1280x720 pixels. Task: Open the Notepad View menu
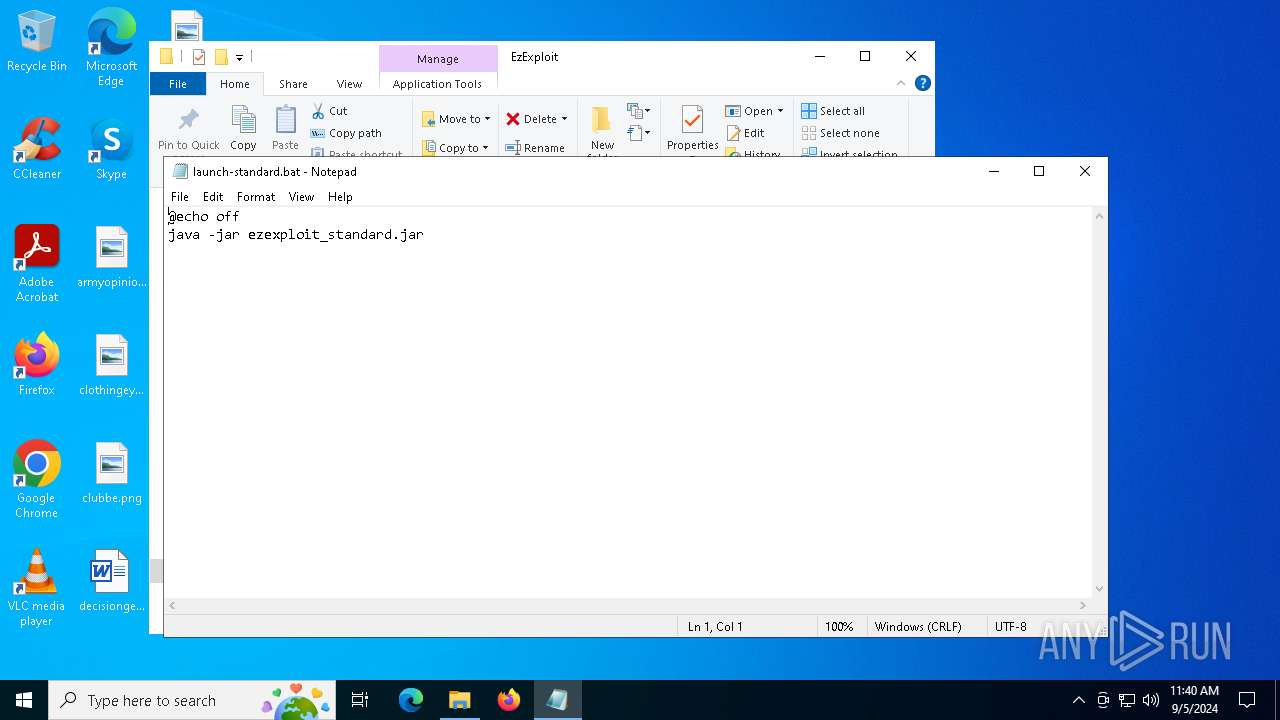[x=301, y=197]
